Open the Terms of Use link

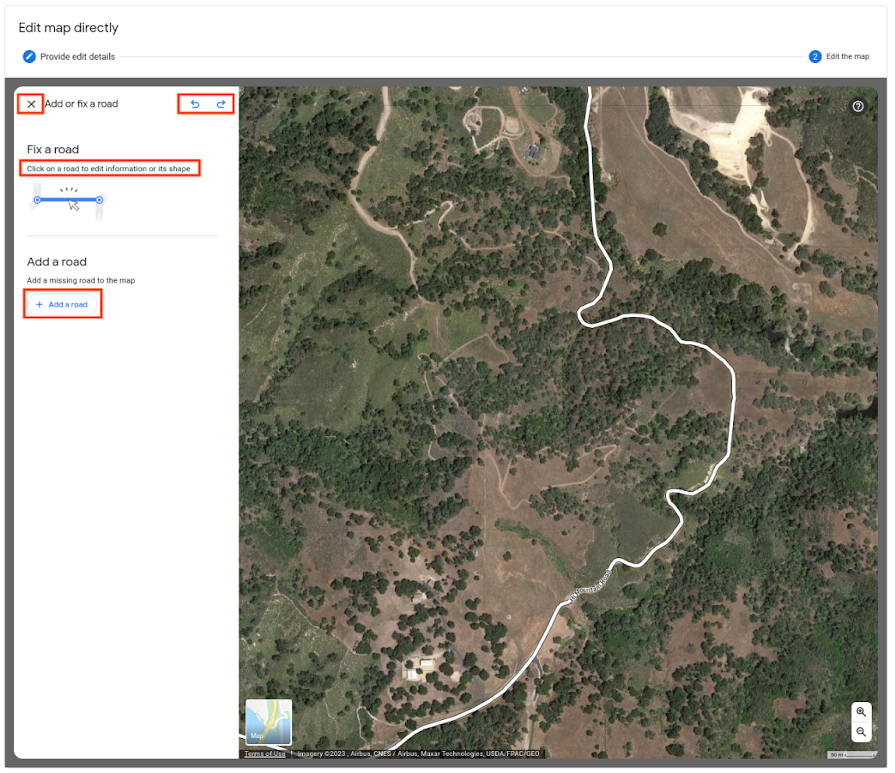(264, 754)
